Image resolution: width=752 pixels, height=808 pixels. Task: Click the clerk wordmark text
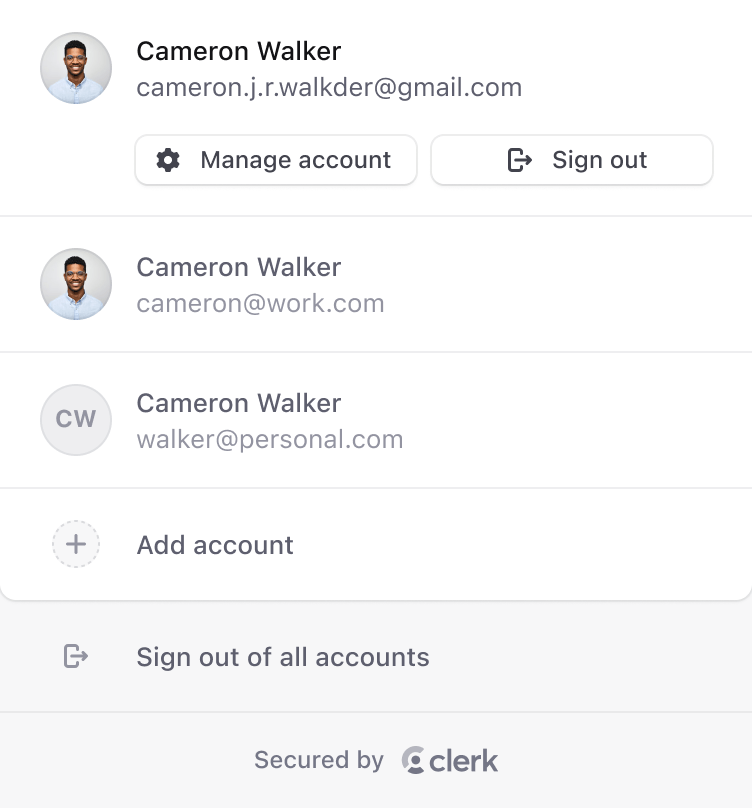point(464,761)
